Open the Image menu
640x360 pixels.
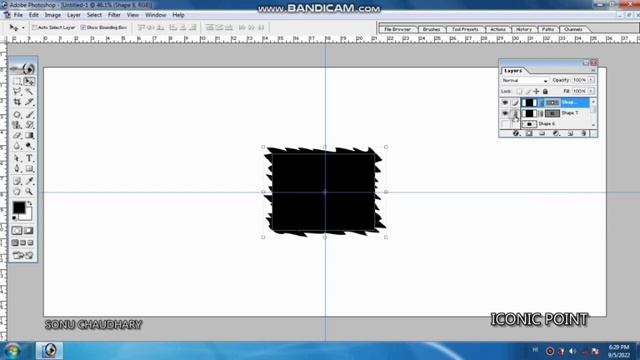[x=53, y=15]
